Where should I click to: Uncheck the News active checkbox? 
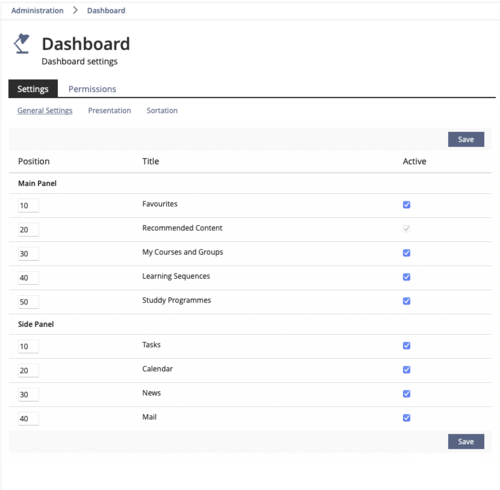click(x=406, y=393)
